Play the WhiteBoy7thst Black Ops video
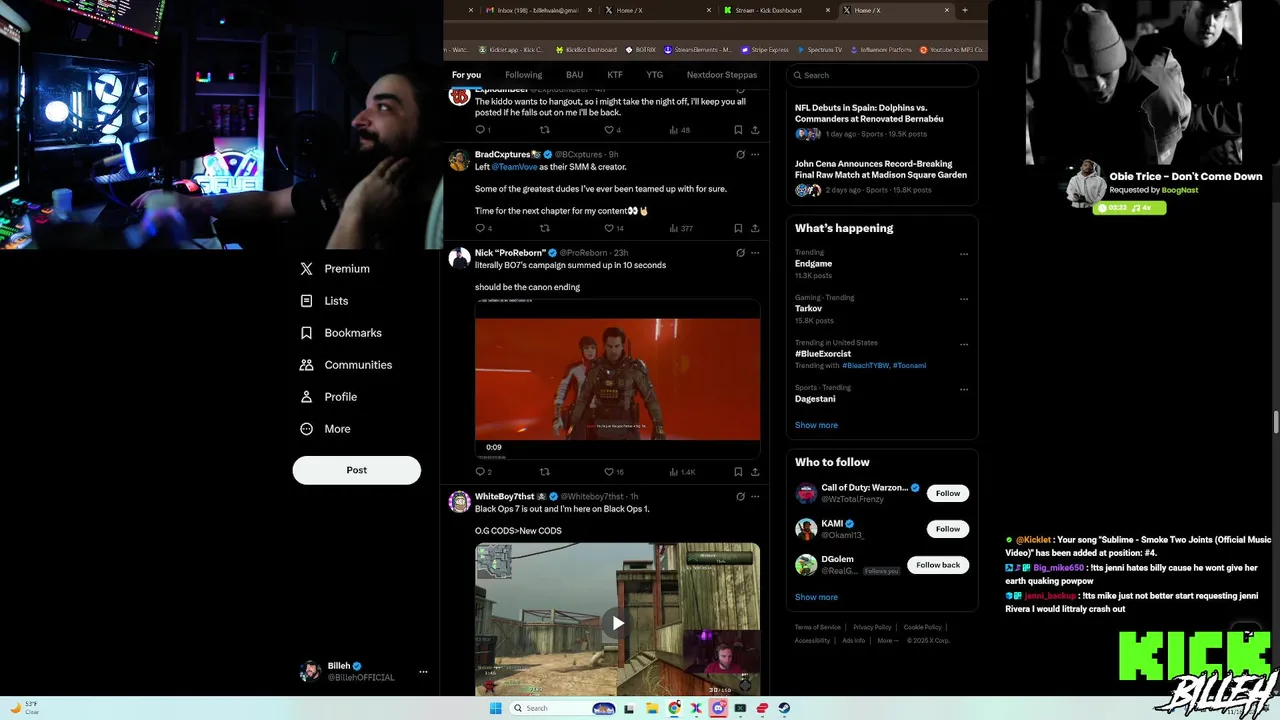1280x720 pixels. (618, 623)
